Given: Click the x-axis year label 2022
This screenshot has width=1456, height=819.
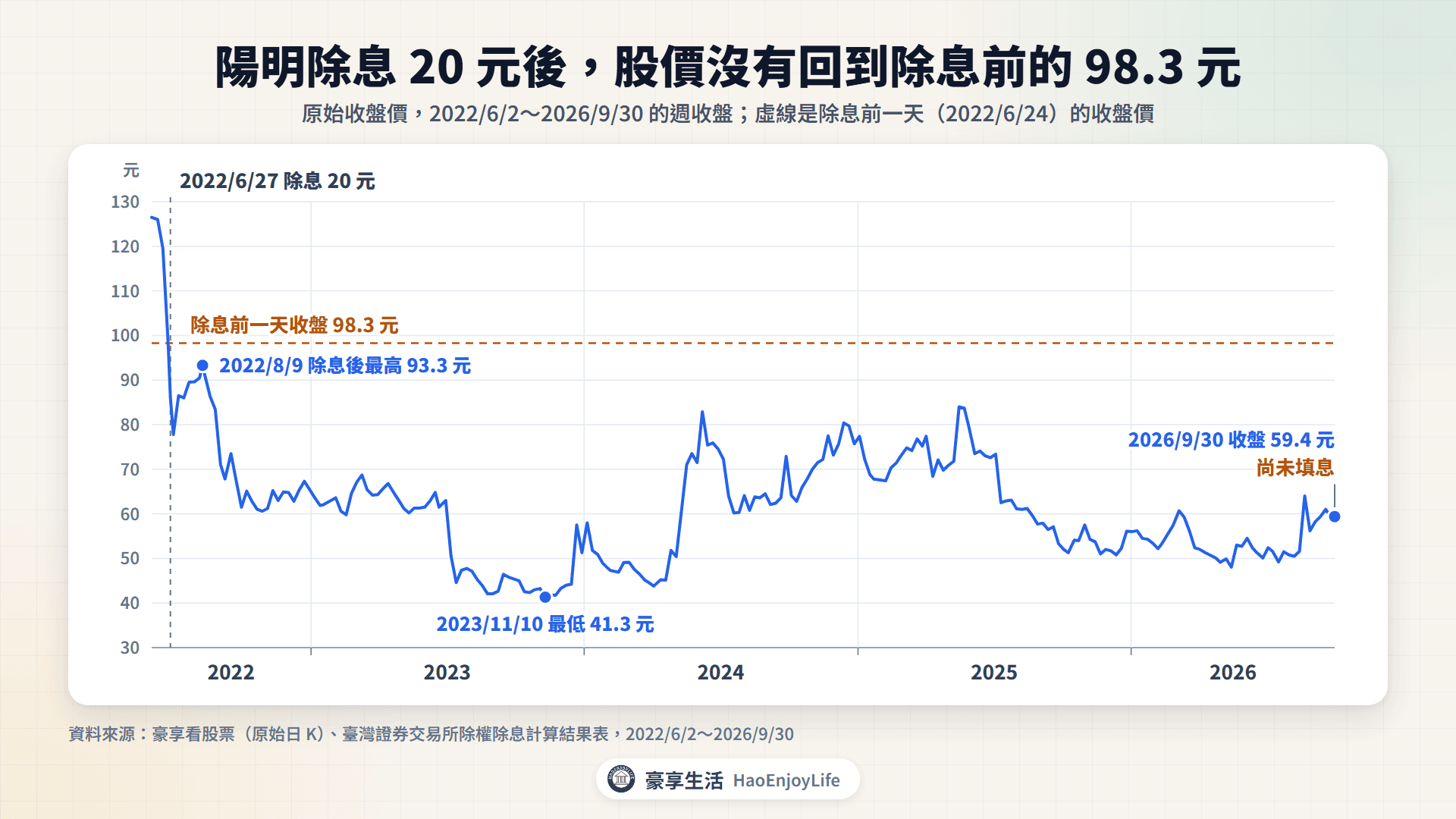Looking at the screenshot, I should click(x=231, y=673).
